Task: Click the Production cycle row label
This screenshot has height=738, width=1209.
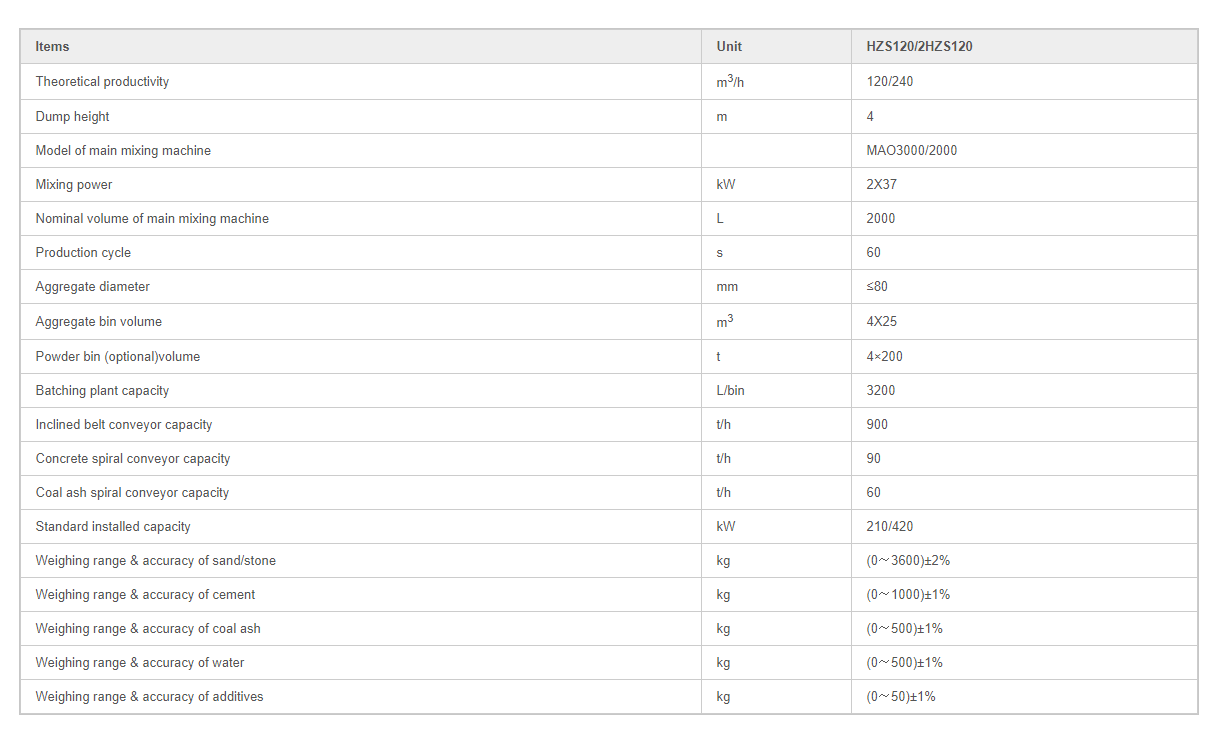Action: click(83, 253)
